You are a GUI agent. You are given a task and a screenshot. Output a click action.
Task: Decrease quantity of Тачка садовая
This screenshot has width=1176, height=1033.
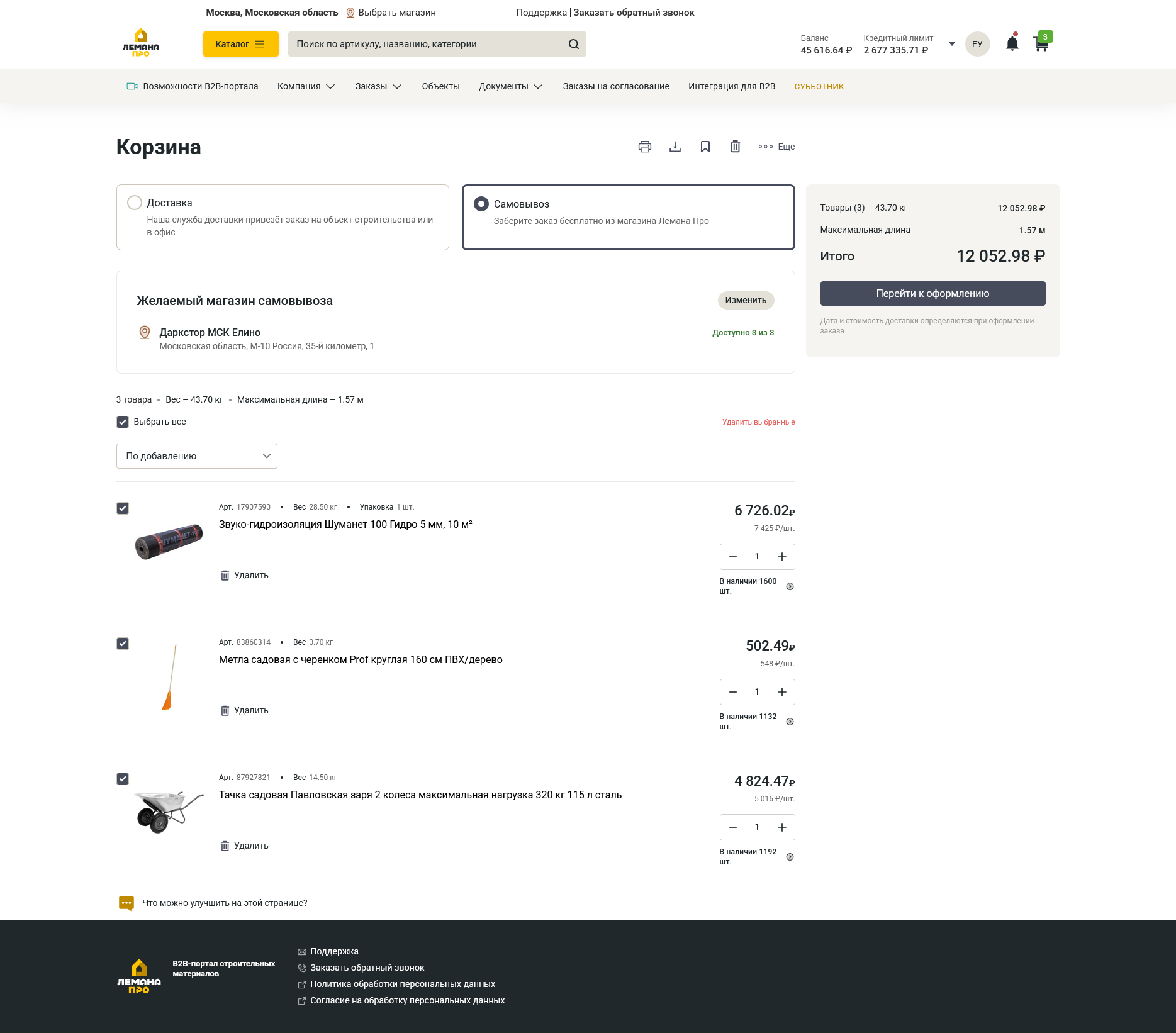tap(732, 827)
